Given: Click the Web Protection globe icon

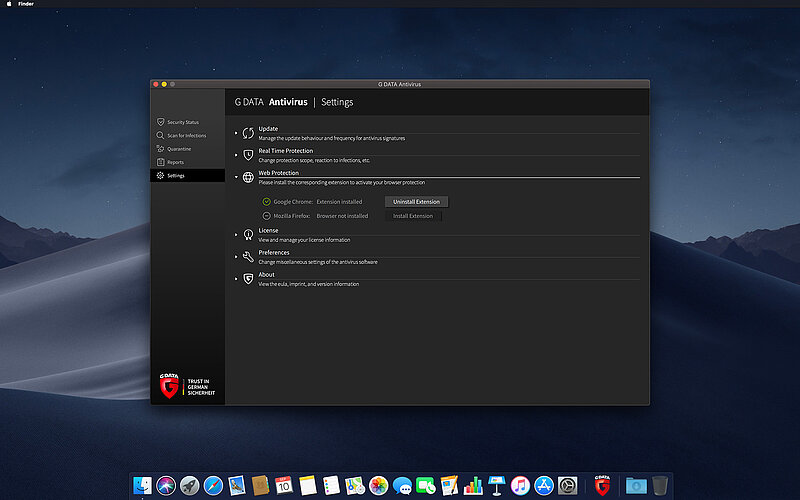Looking at the screenshot, I should [x=248, y=177].
